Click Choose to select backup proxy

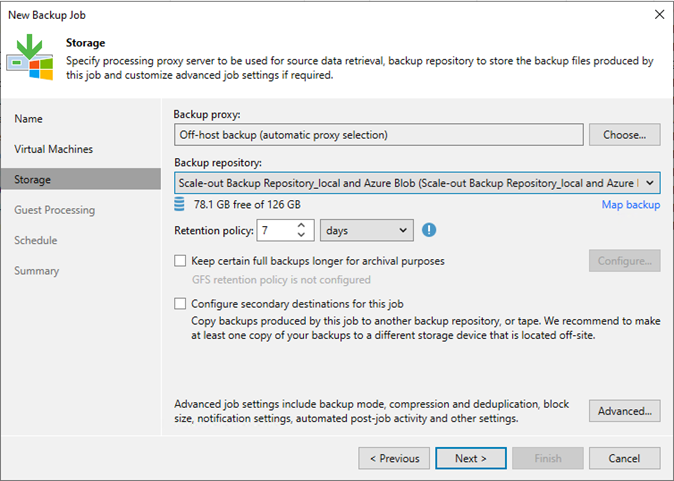[625, 135]
